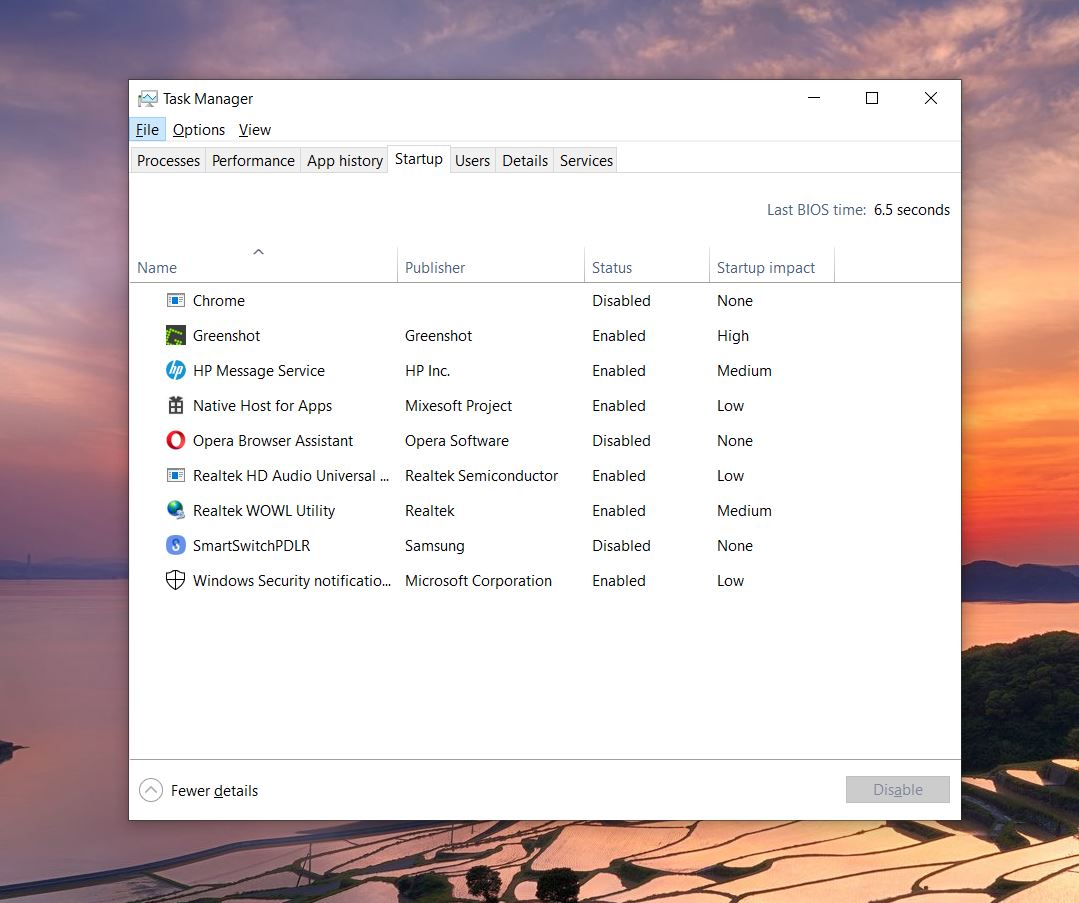The width and height of the screenshot is (1079, 903).
Task: Click SmartSwitchPDLR's Disabled status
Action: [621, 546]
